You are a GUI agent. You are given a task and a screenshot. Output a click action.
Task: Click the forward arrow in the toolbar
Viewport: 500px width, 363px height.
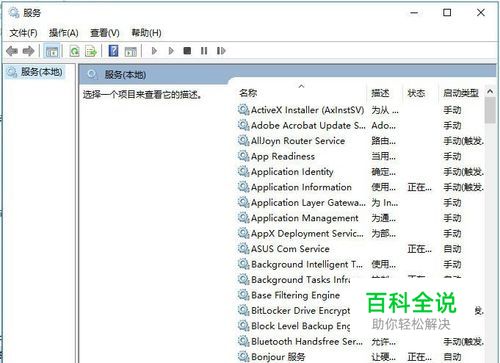[28, 51]
